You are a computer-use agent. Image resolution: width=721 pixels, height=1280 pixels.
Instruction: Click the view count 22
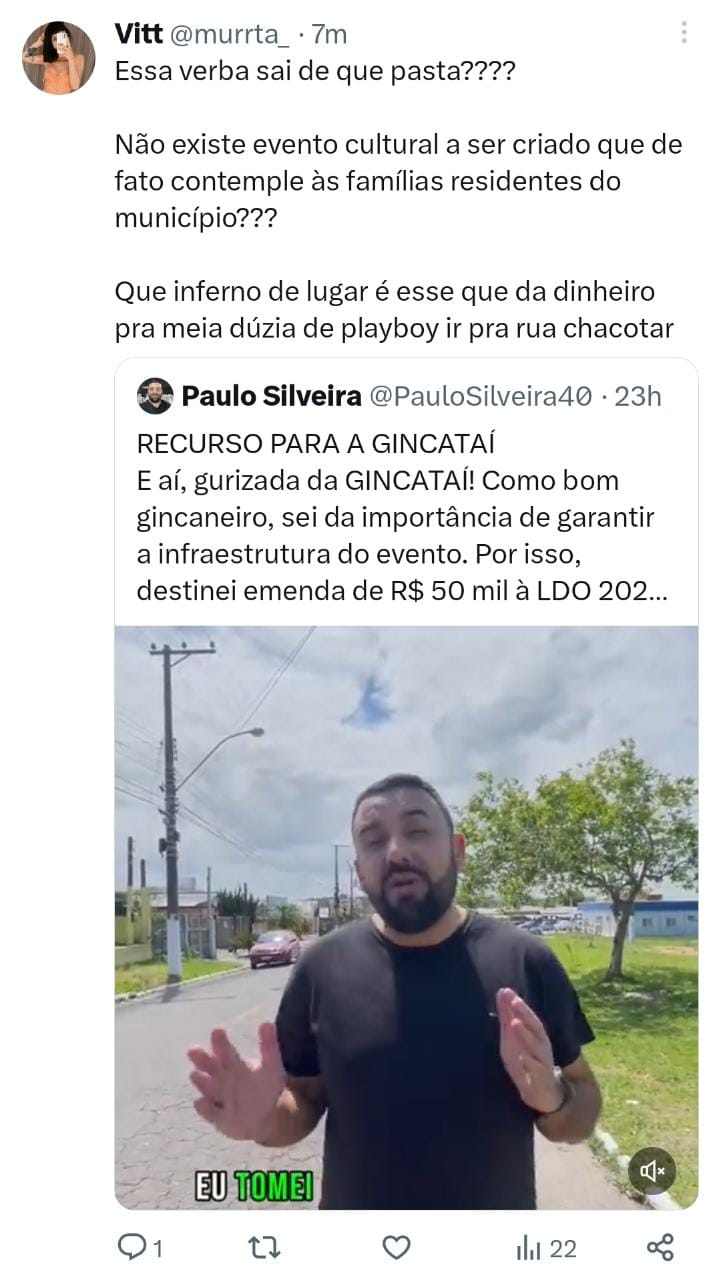(x=563, y=1248)
